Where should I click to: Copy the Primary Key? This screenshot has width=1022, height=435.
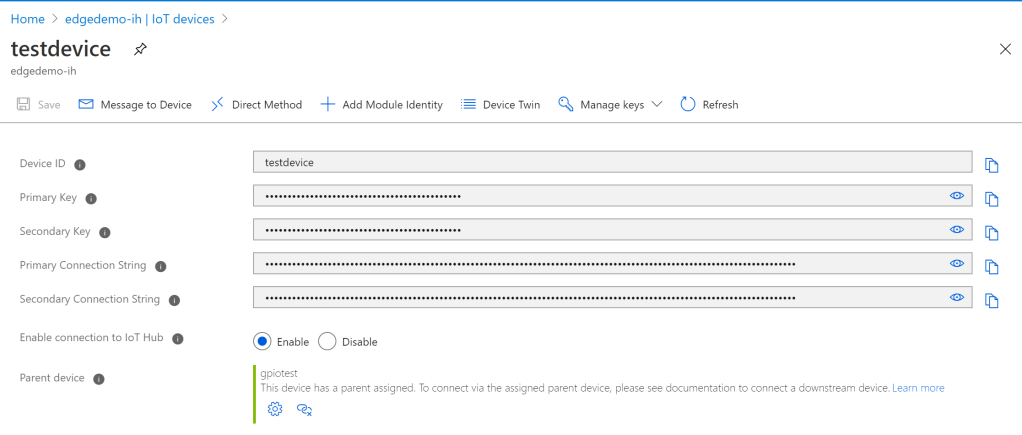coord(992,199)
